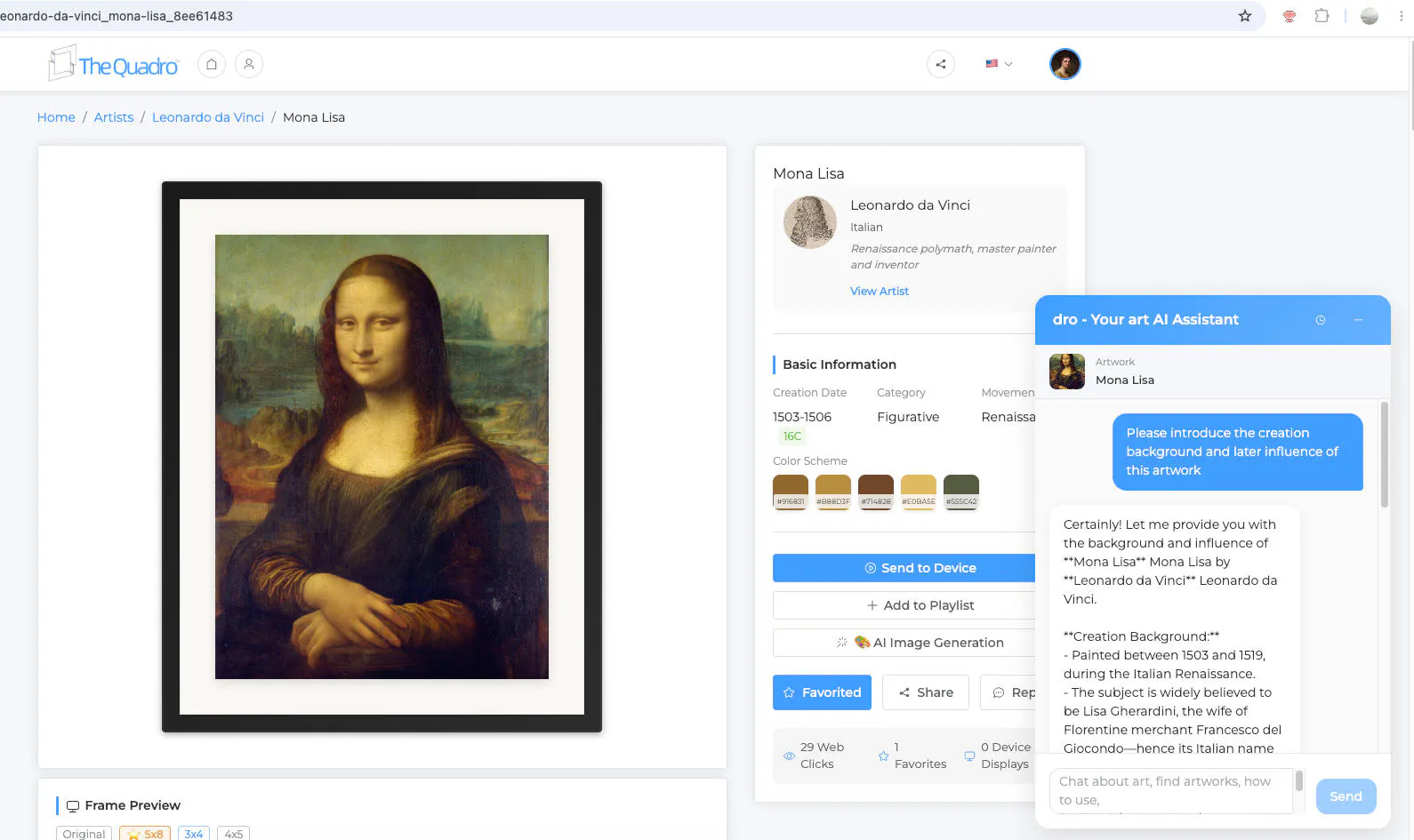Select 5x8 frame ratio
The image size is (1414, 840).
(145, 834)
